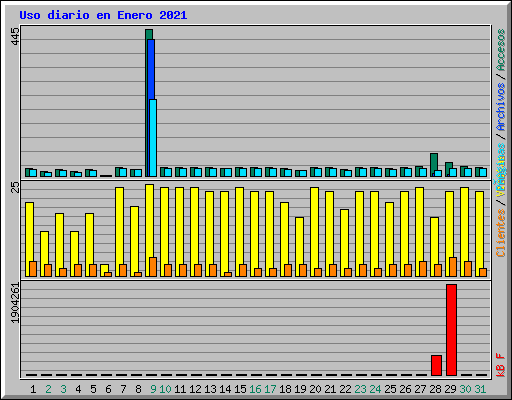This screenshot has width=512, height=400.
Task: Click day label 16 on the x-axis
Action: (255, 389)
